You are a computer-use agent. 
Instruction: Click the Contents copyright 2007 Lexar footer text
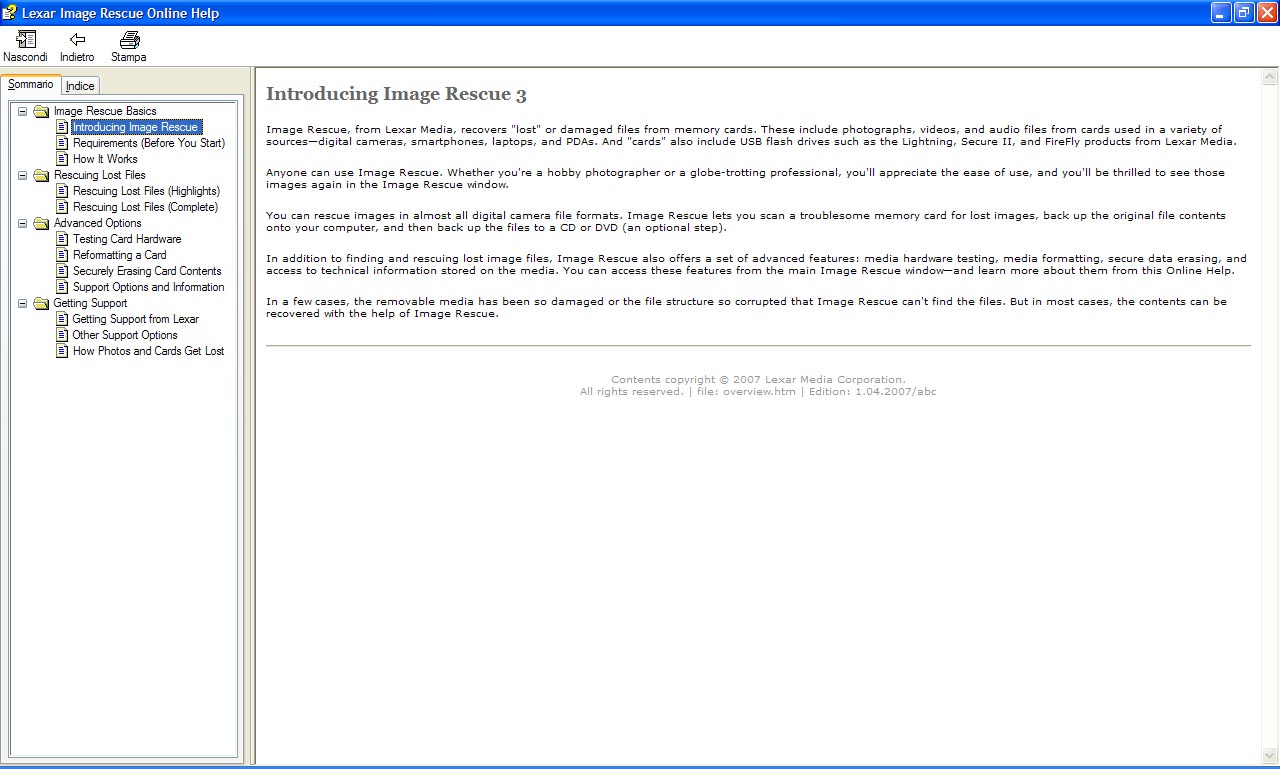point(758,380)
